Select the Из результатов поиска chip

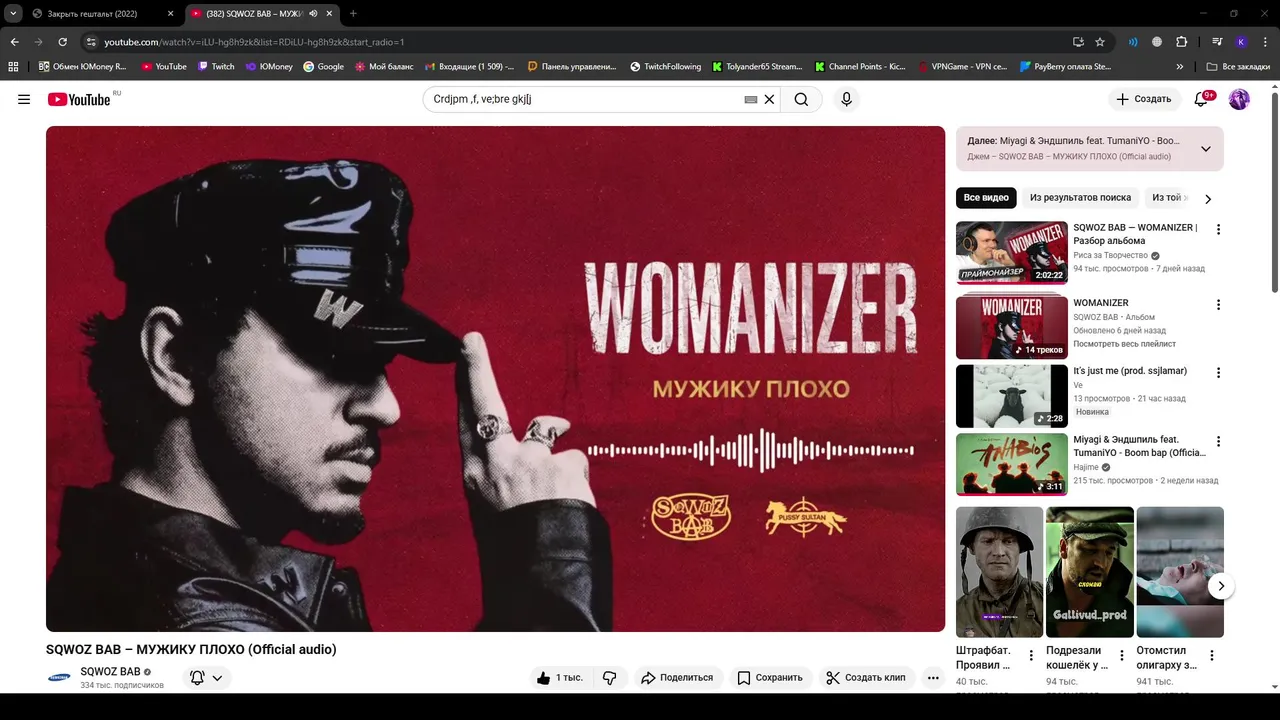pyautogui.click(x=1080, y=198)
